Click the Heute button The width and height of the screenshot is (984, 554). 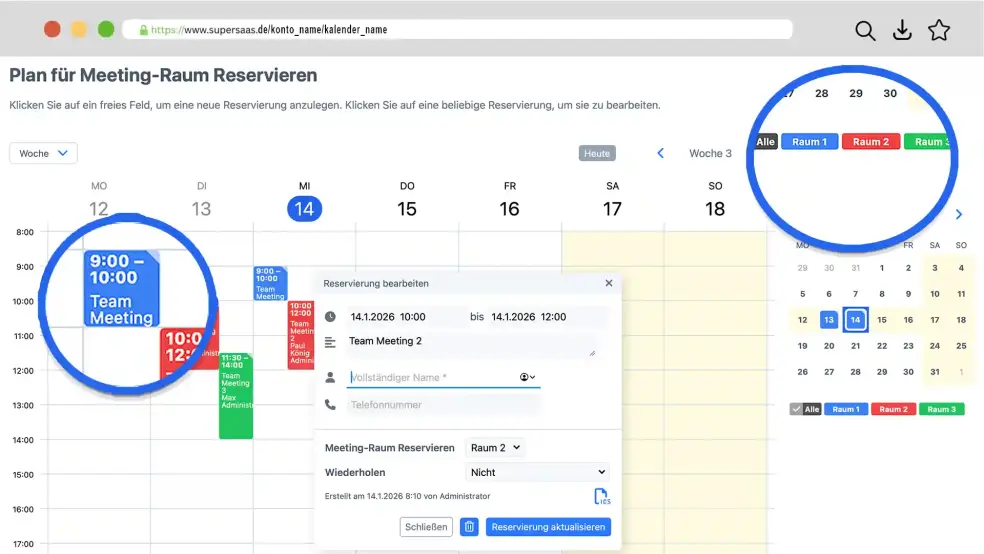(597, 153)
